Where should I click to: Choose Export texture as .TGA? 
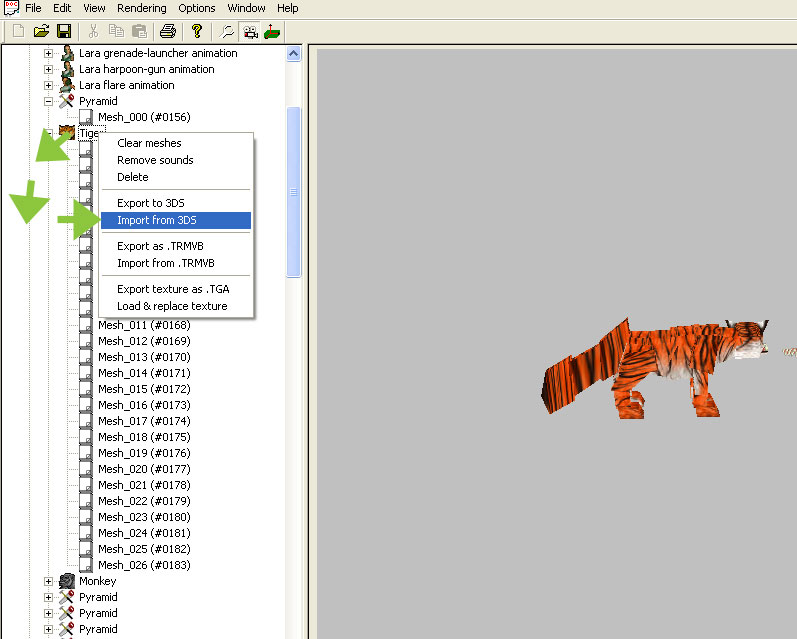176,289
